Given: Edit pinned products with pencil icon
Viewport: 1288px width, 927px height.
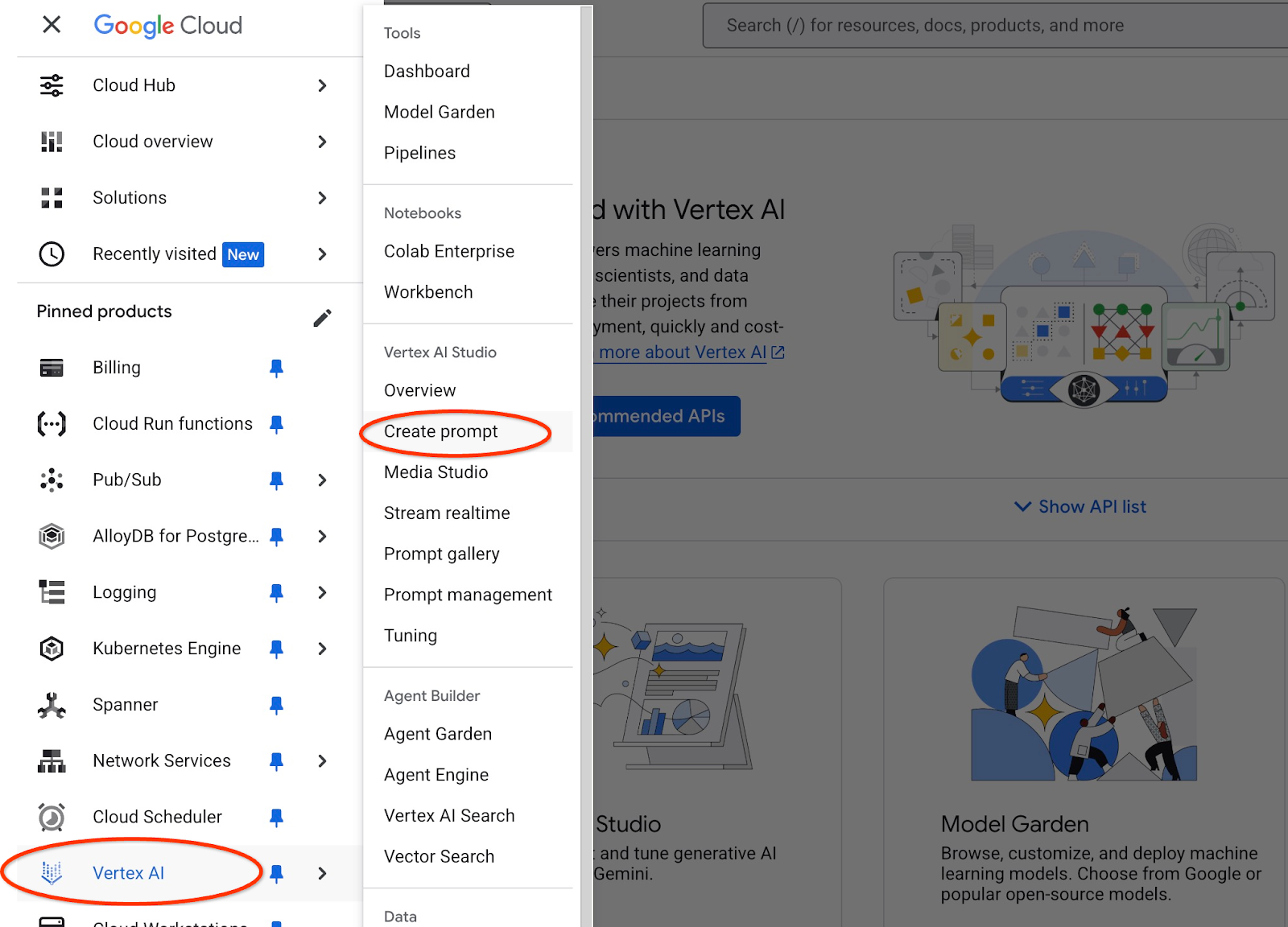Looking at the screenshot, I should pos(322,318).
